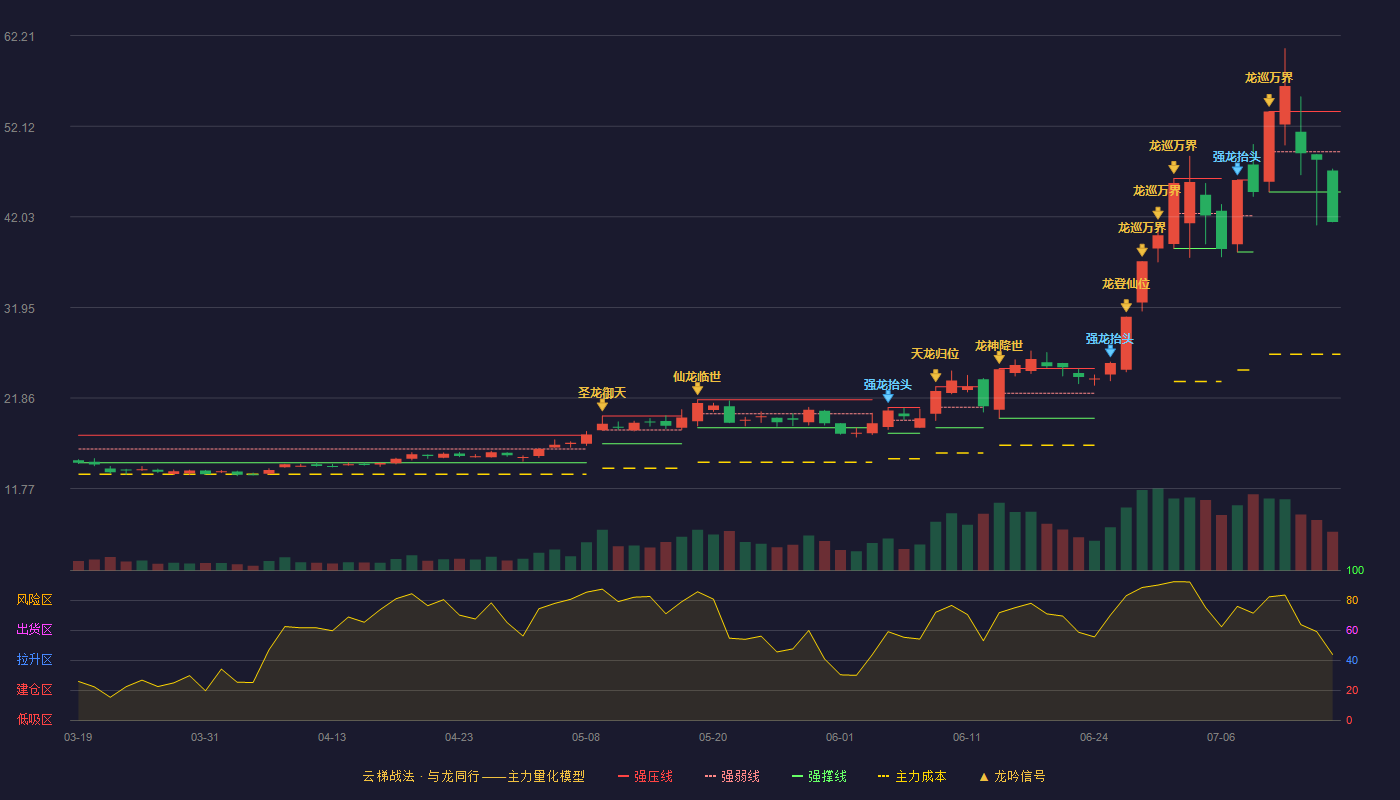
Task: Pick the 04-23 date label
Action: 459,737
